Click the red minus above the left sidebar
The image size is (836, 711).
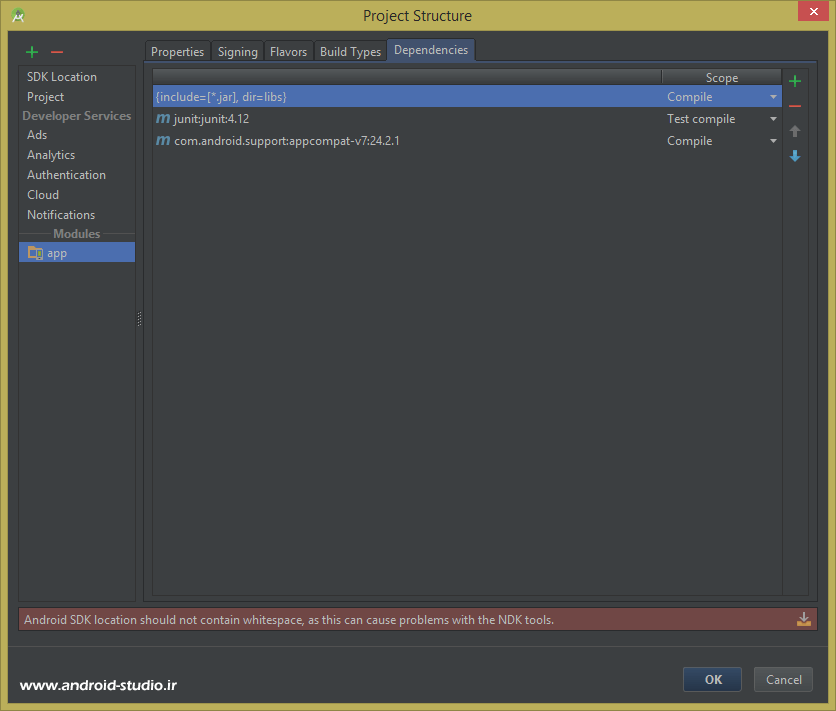(57, 51)
